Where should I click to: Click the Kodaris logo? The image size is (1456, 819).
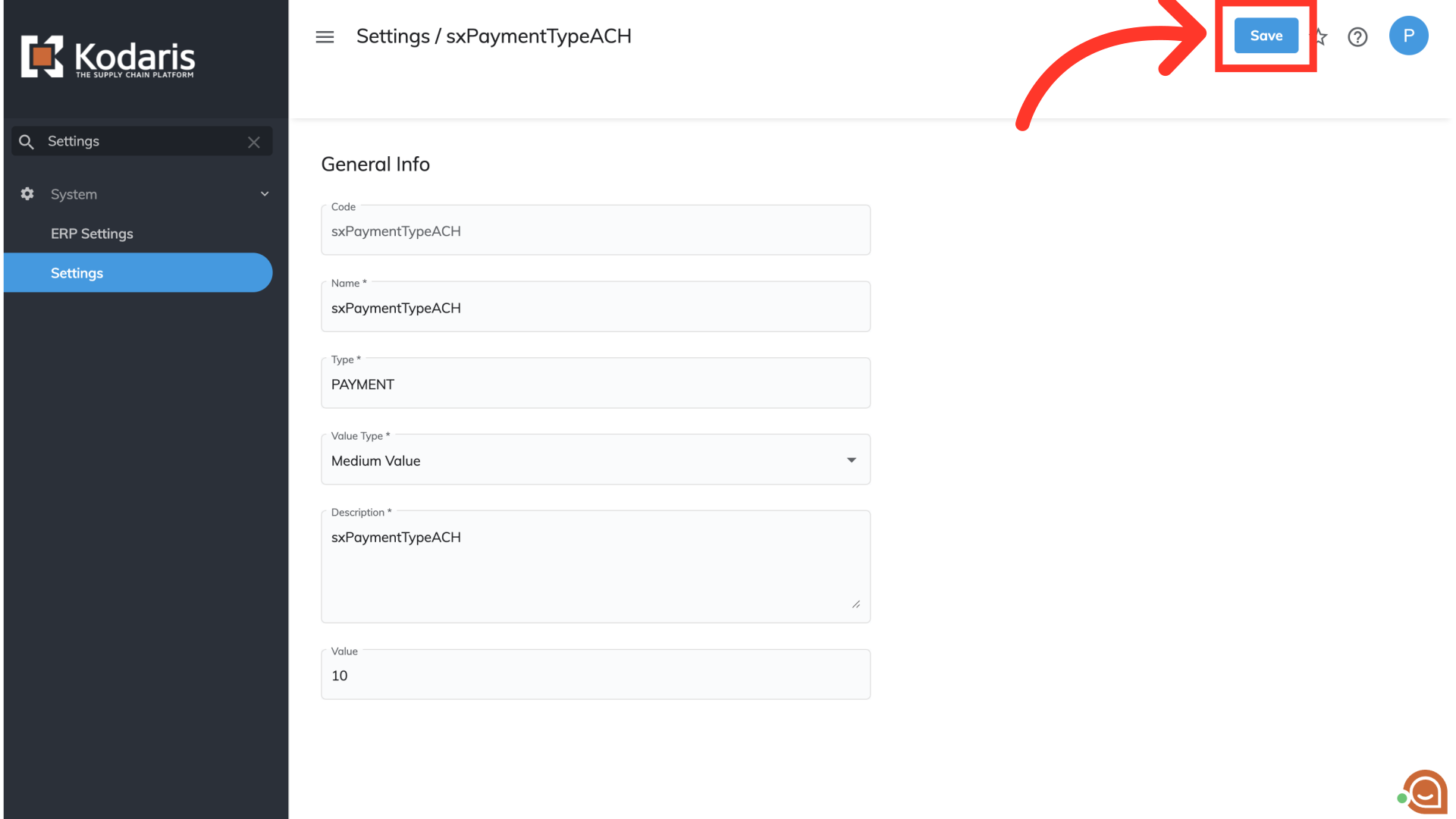tap(108, 57)
